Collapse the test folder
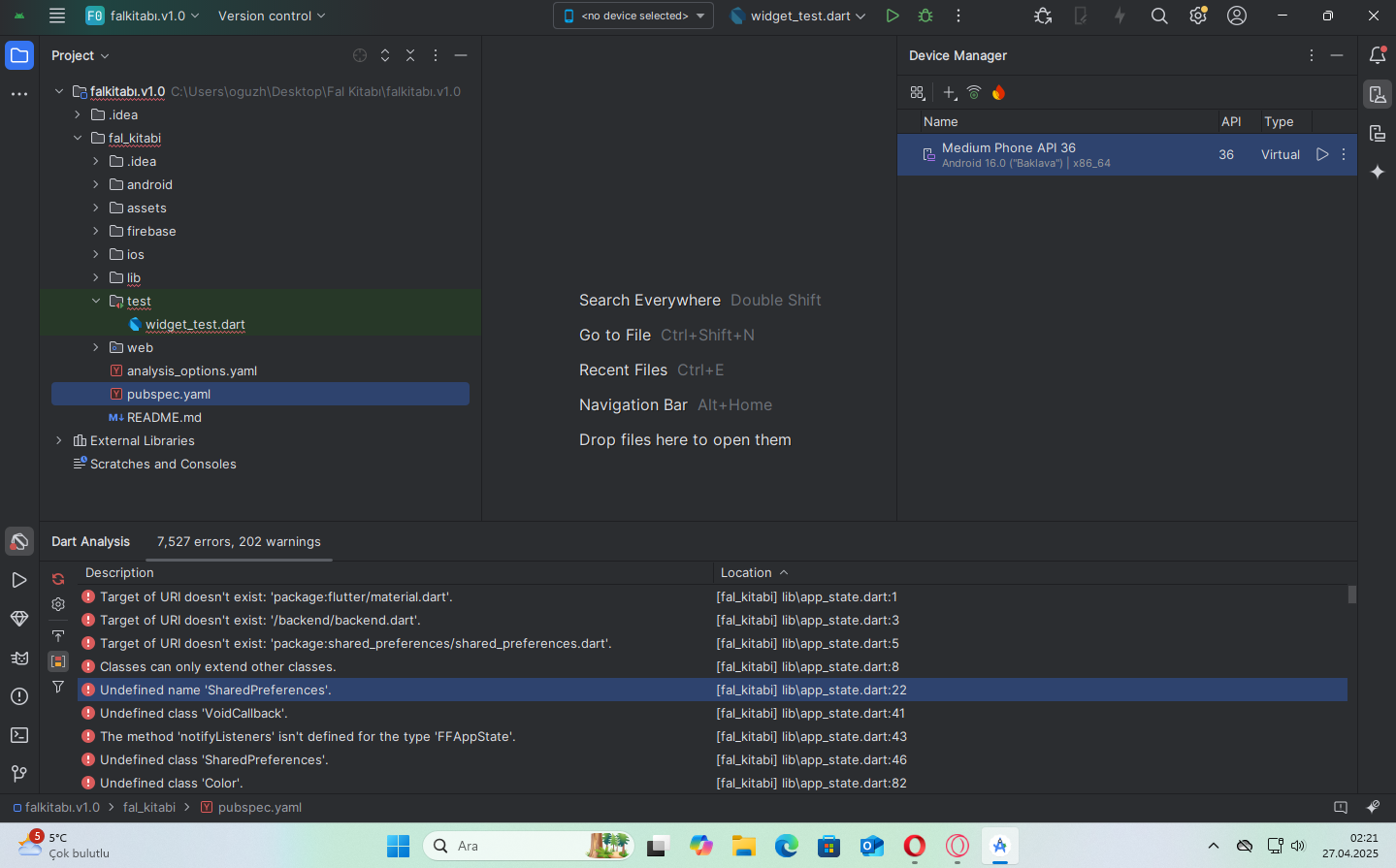 coord(96,302)
